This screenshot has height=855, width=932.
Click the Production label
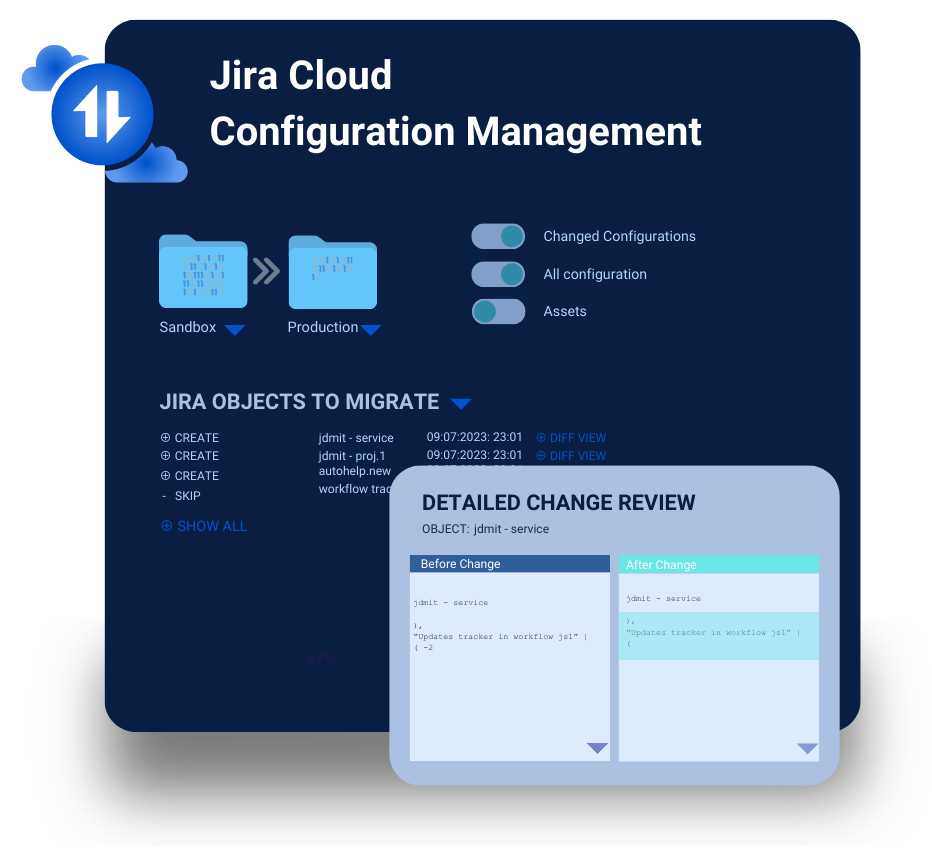323,327
